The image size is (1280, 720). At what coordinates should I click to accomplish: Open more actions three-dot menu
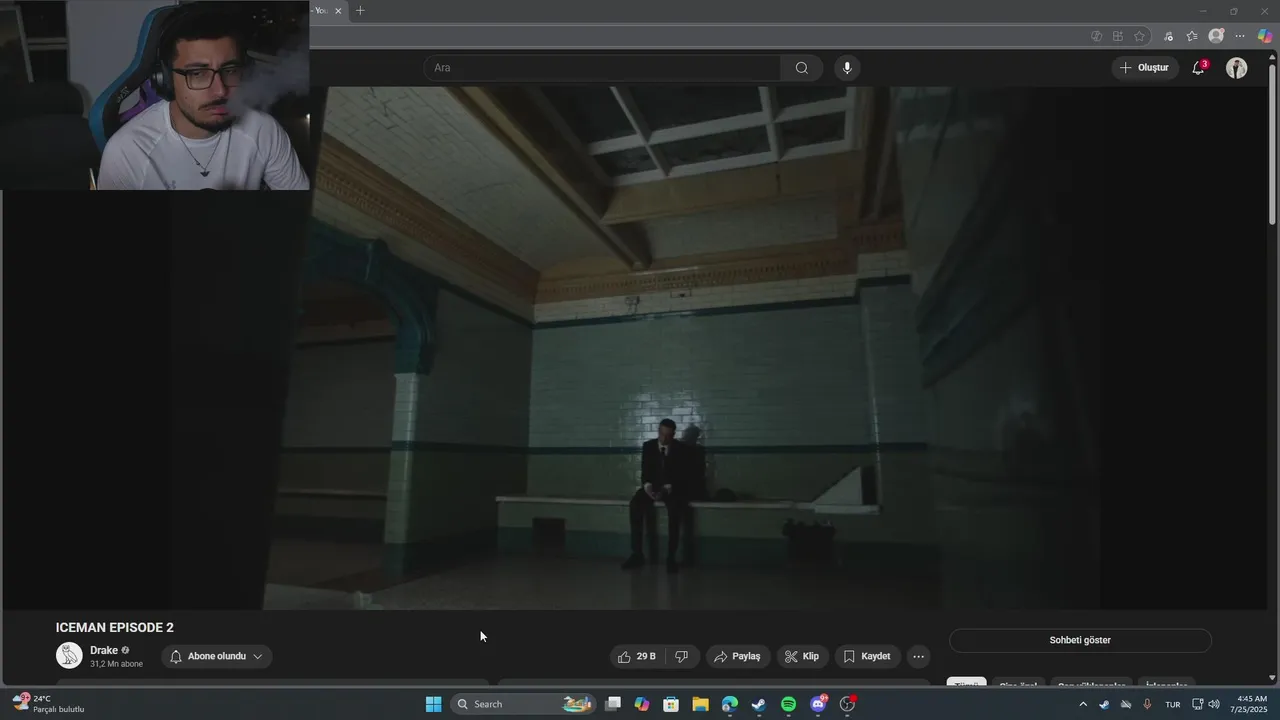[918, 657]
